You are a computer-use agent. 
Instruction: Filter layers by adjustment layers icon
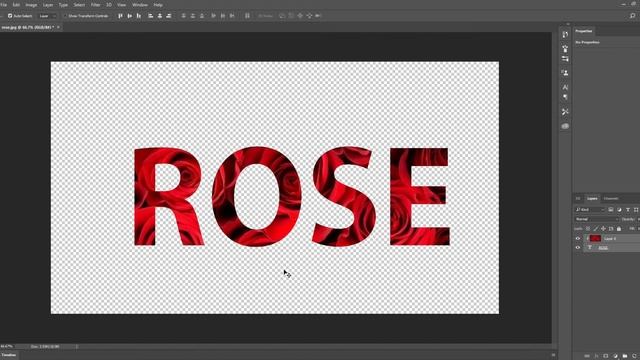(619, 210)
